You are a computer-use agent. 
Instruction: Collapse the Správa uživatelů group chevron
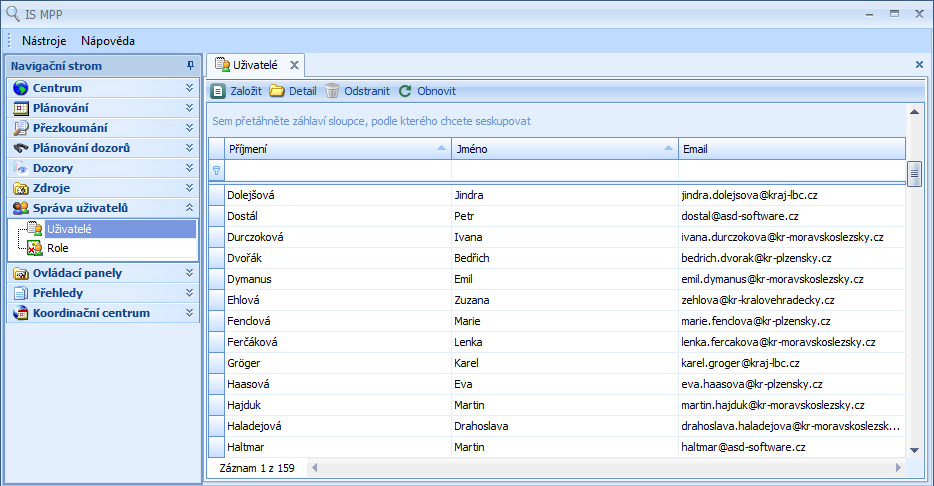pos(189,207)
